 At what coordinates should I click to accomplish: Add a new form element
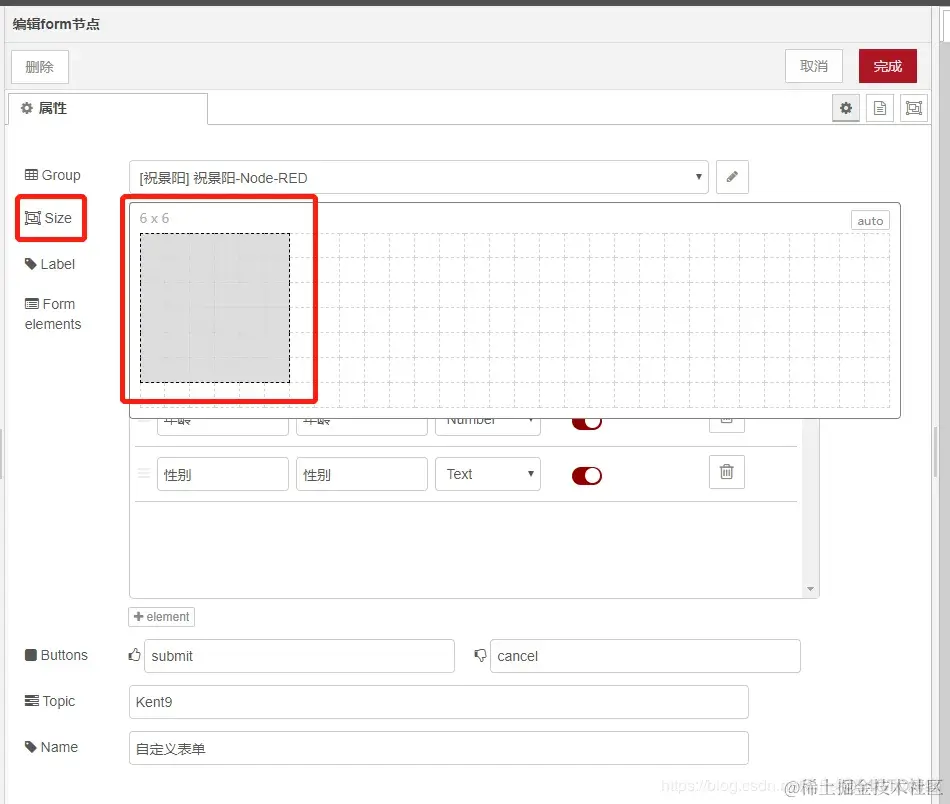161,617
